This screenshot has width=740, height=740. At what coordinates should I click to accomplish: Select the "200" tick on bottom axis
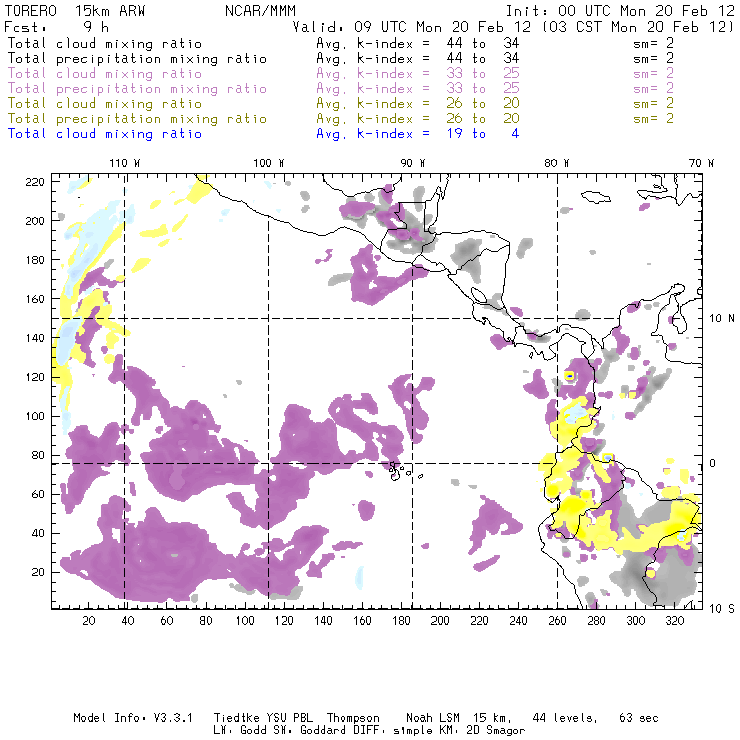pyautogui.click(x=441, y=621)
